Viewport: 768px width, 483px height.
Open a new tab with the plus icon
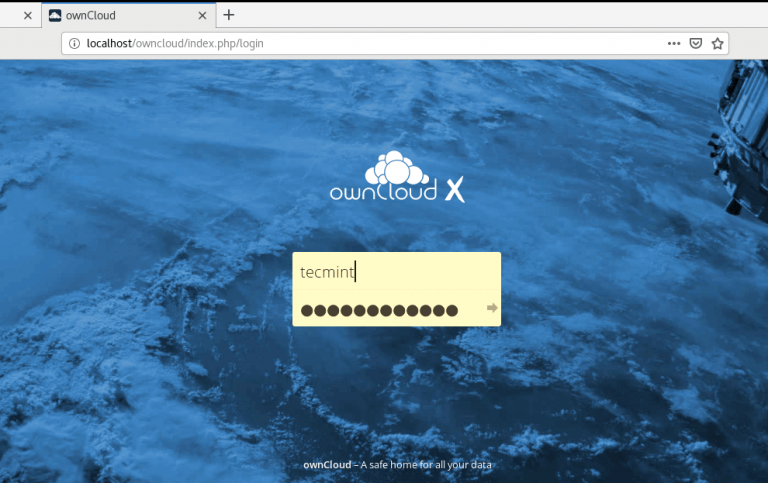229,15
